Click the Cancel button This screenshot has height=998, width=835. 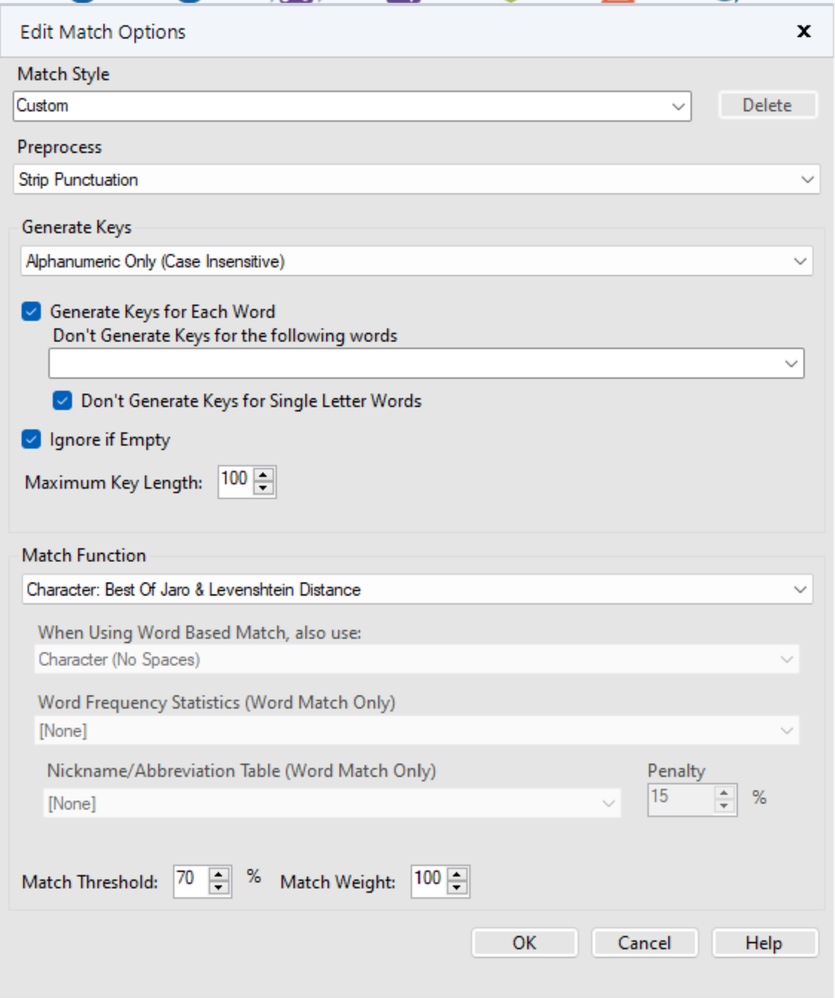point(644,943)
